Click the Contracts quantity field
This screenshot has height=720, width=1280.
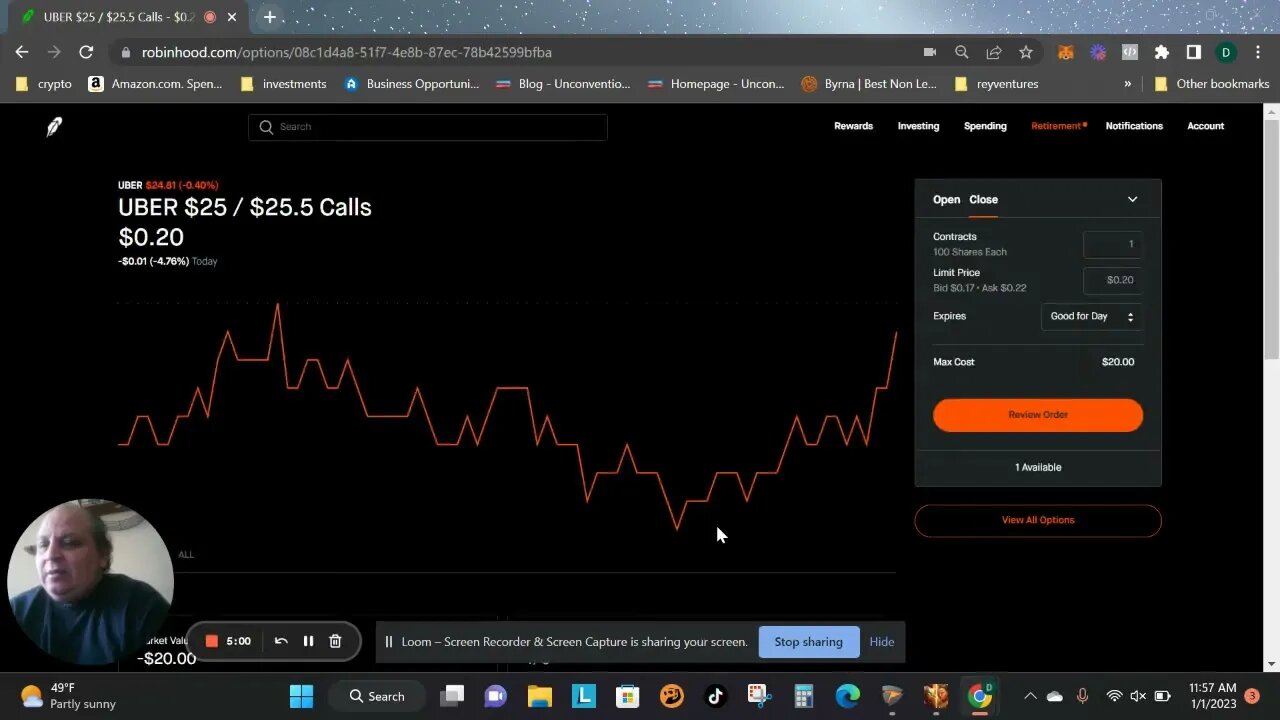[x=1112, y=244]
